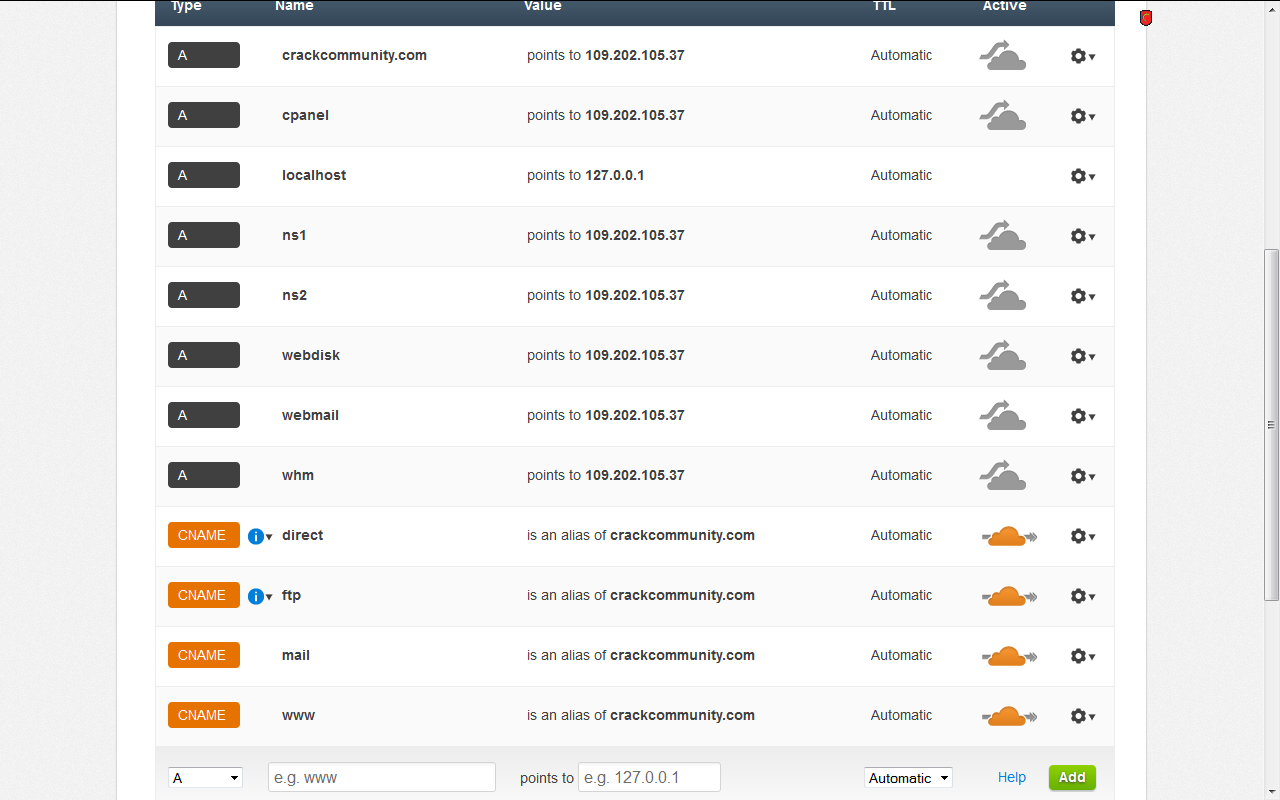Click www value alias of crackcommunity.com

pyautogui.click(x=641, y=715)
